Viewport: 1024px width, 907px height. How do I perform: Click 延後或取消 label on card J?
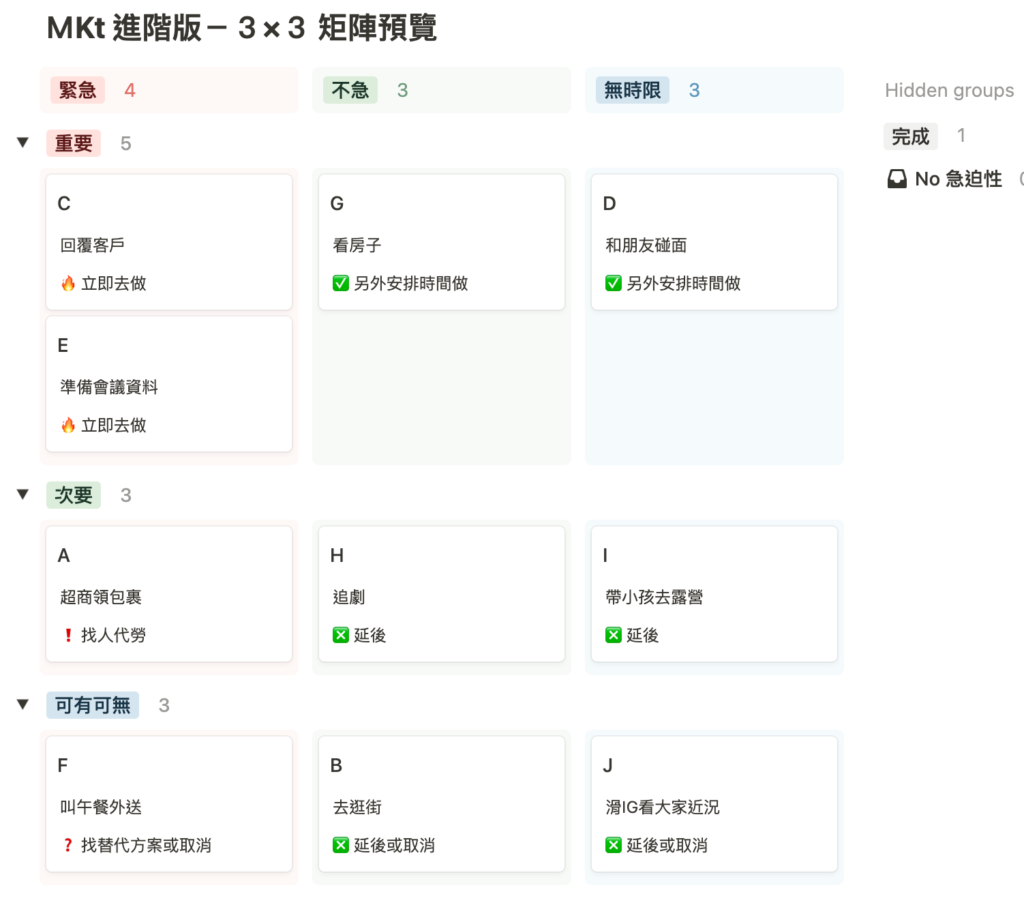[667, 846]
